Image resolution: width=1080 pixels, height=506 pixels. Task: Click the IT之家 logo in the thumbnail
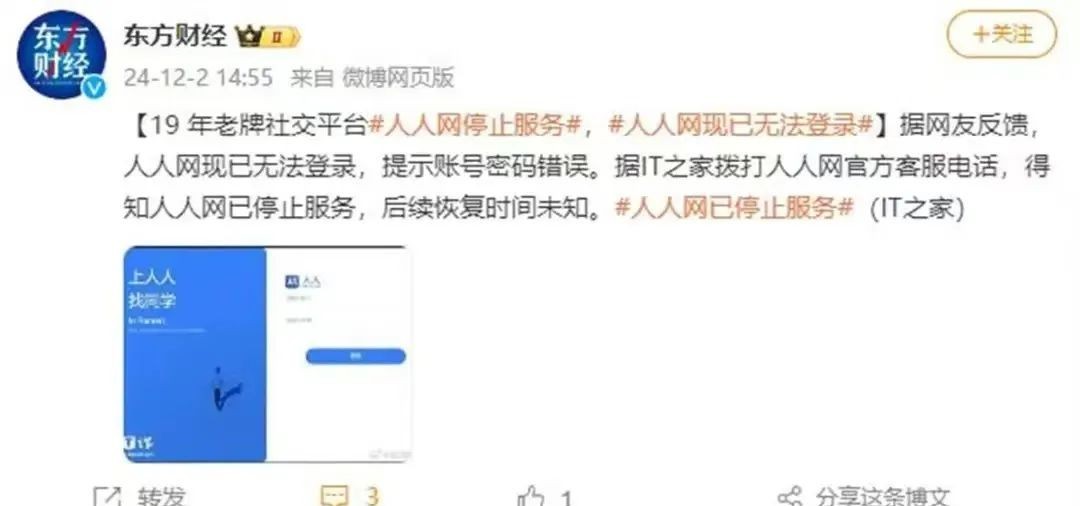[x=139, y=445]
